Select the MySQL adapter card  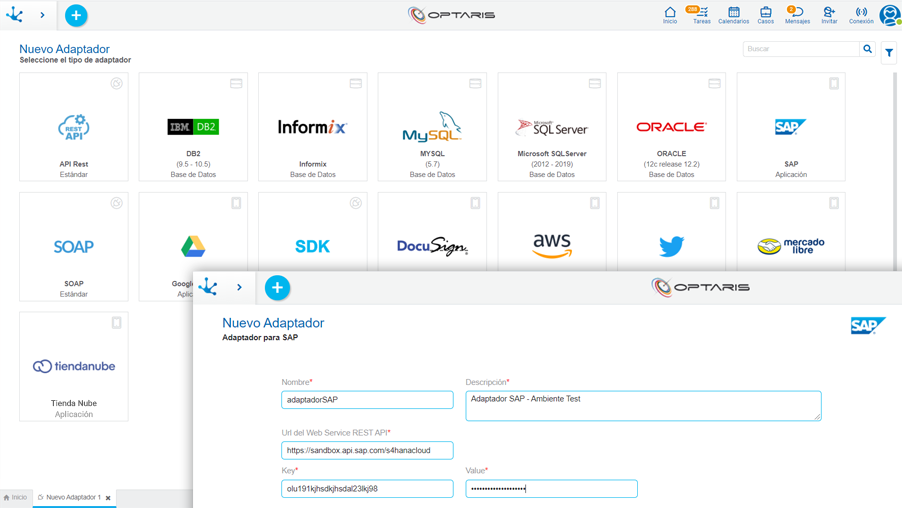point(432,127)
